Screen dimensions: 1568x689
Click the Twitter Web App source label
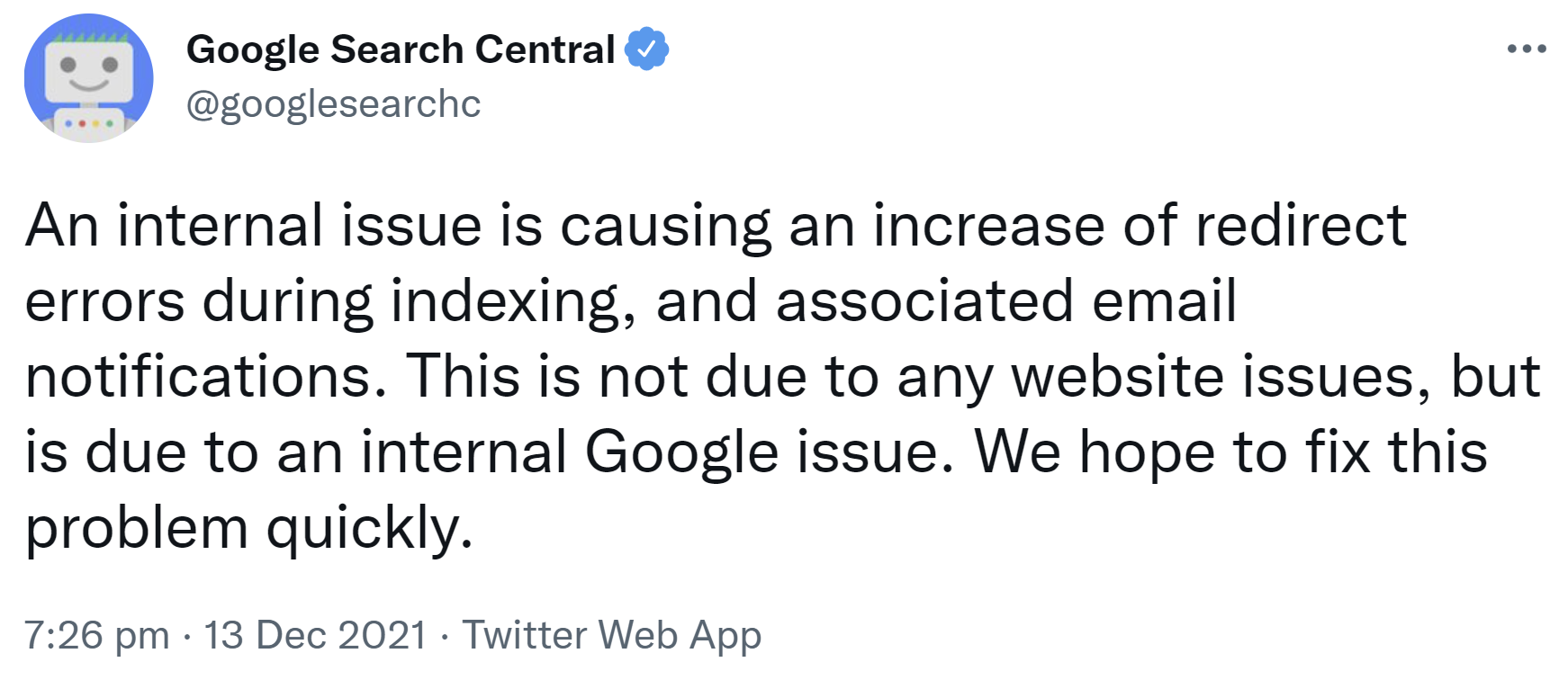tap(612, 634)
